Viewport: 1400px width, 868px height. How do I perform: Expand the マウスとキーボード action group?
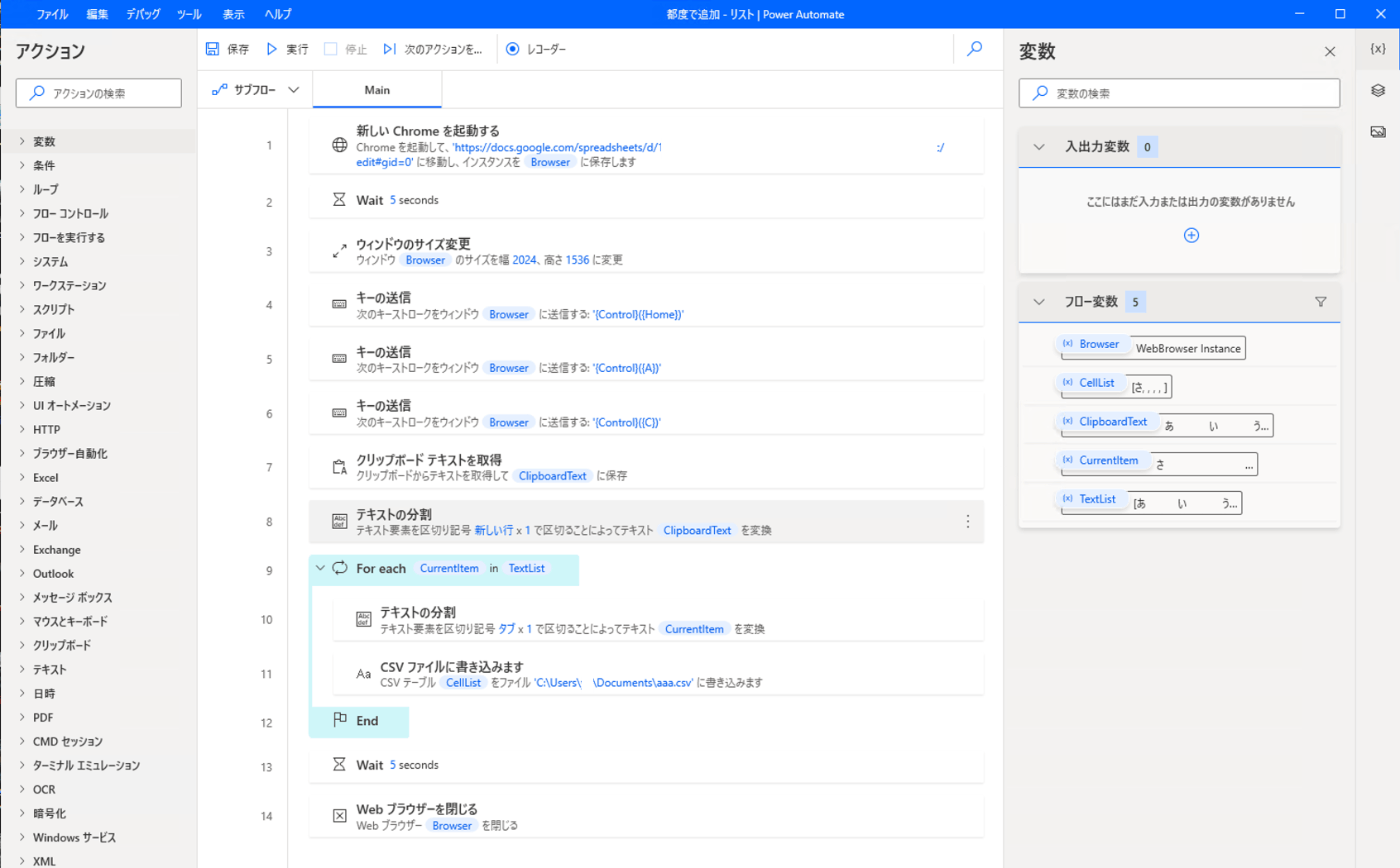(x=22, y=621)
